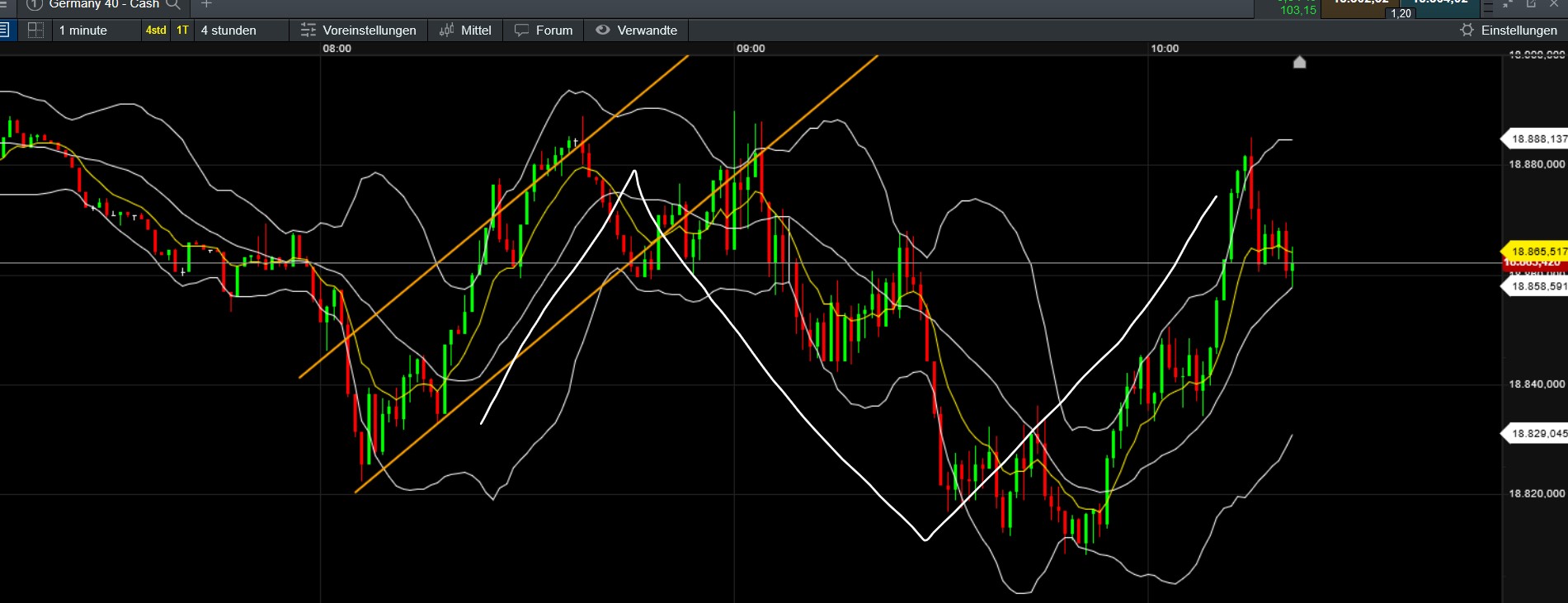
Task: Click the speech bubble Forum icon
Action: click(521, 31)
